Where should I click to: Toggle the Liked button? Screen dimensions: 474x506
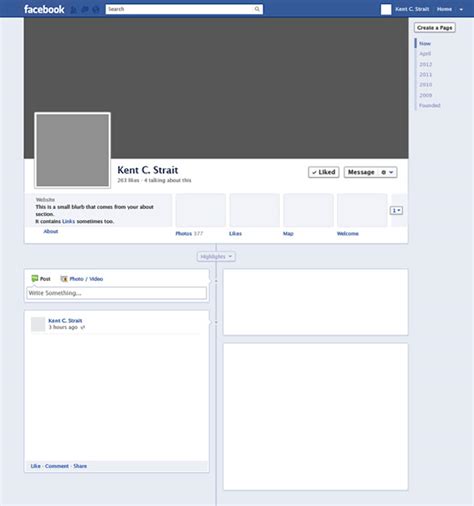[x=324, y=172]
